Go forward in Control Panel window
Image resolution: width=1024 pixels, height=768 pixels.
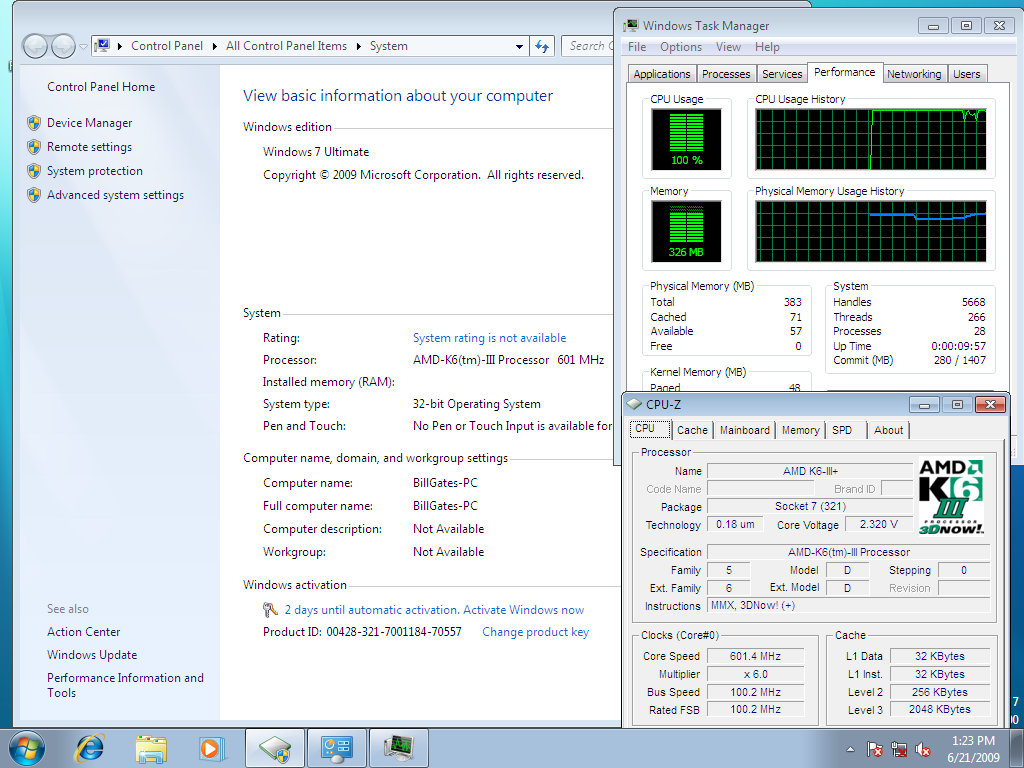[x=63, y=46]
